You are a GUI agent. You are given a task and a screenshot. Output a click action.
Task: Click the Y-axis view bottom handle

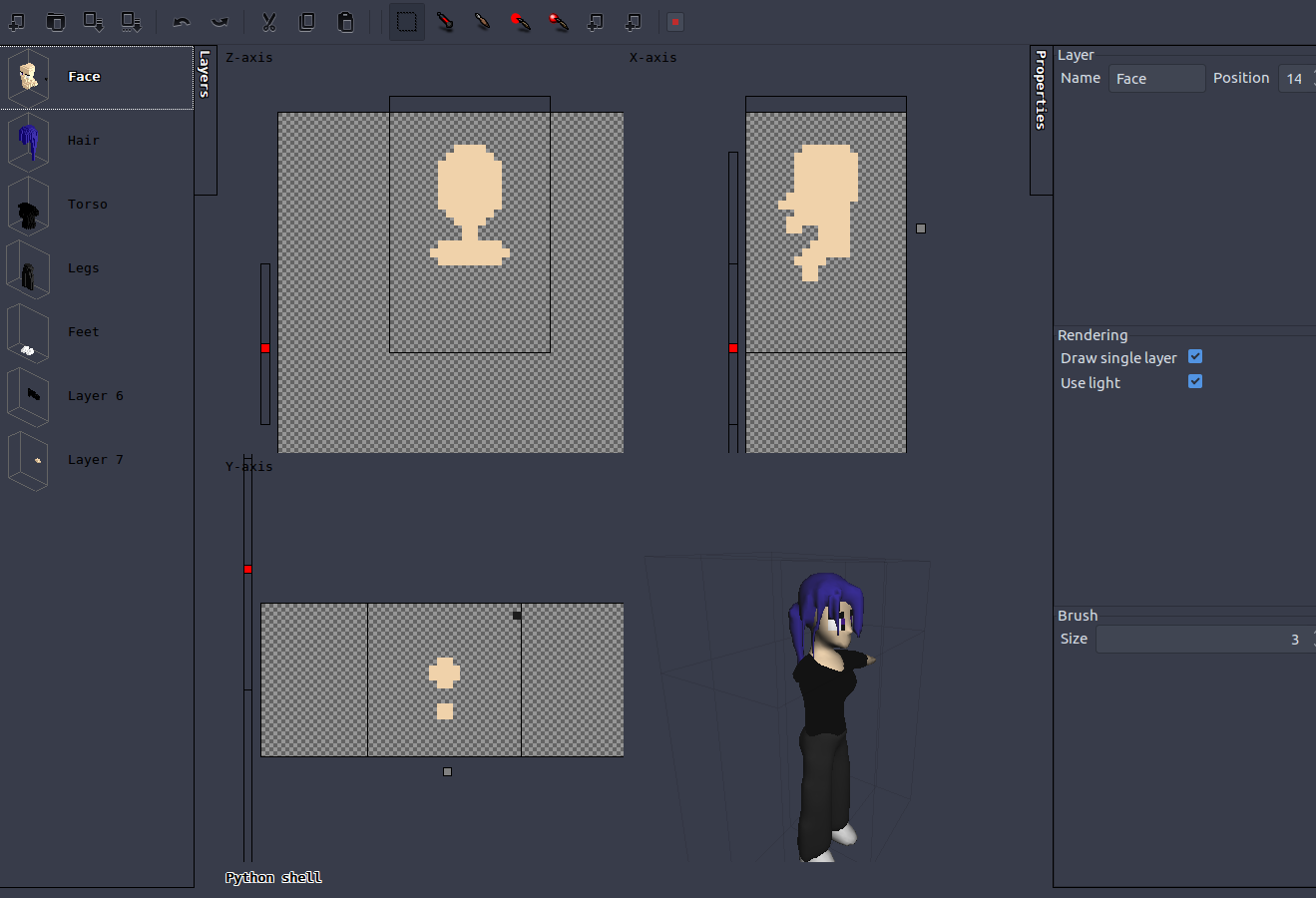pyautogui.click(x=447, y=771)
